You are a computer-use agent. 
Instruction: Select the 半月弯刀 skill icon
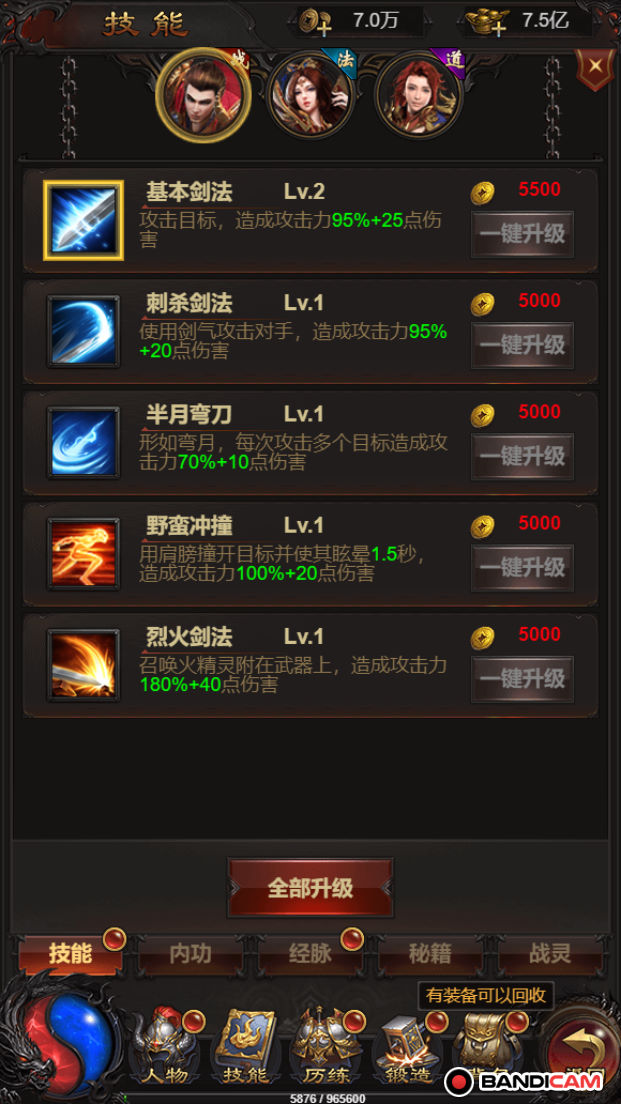coord(83,443)
